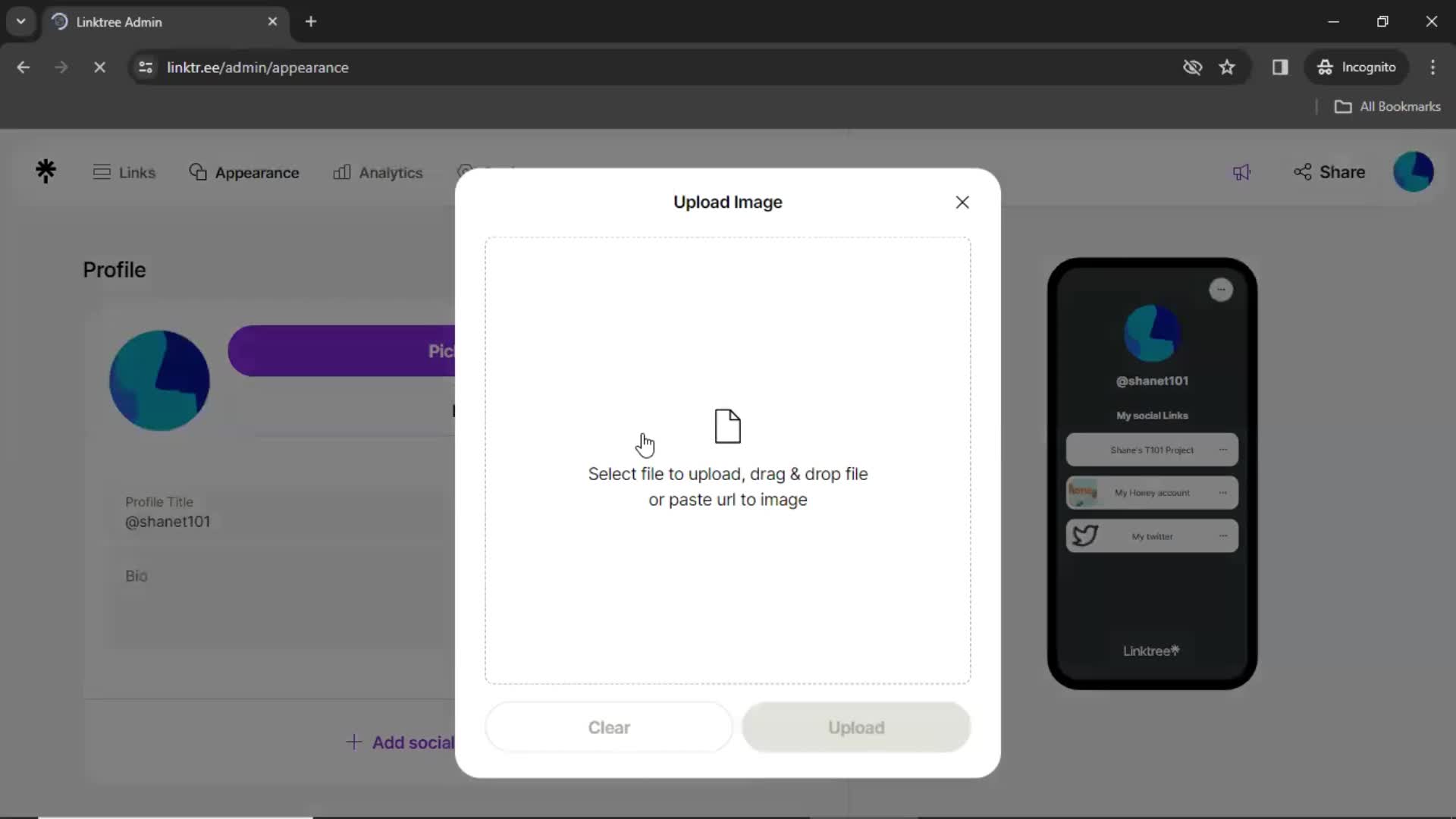1456x819 pixels.
Task: Click the Shane's T101 Project preview link
Action: (1152, 450)
